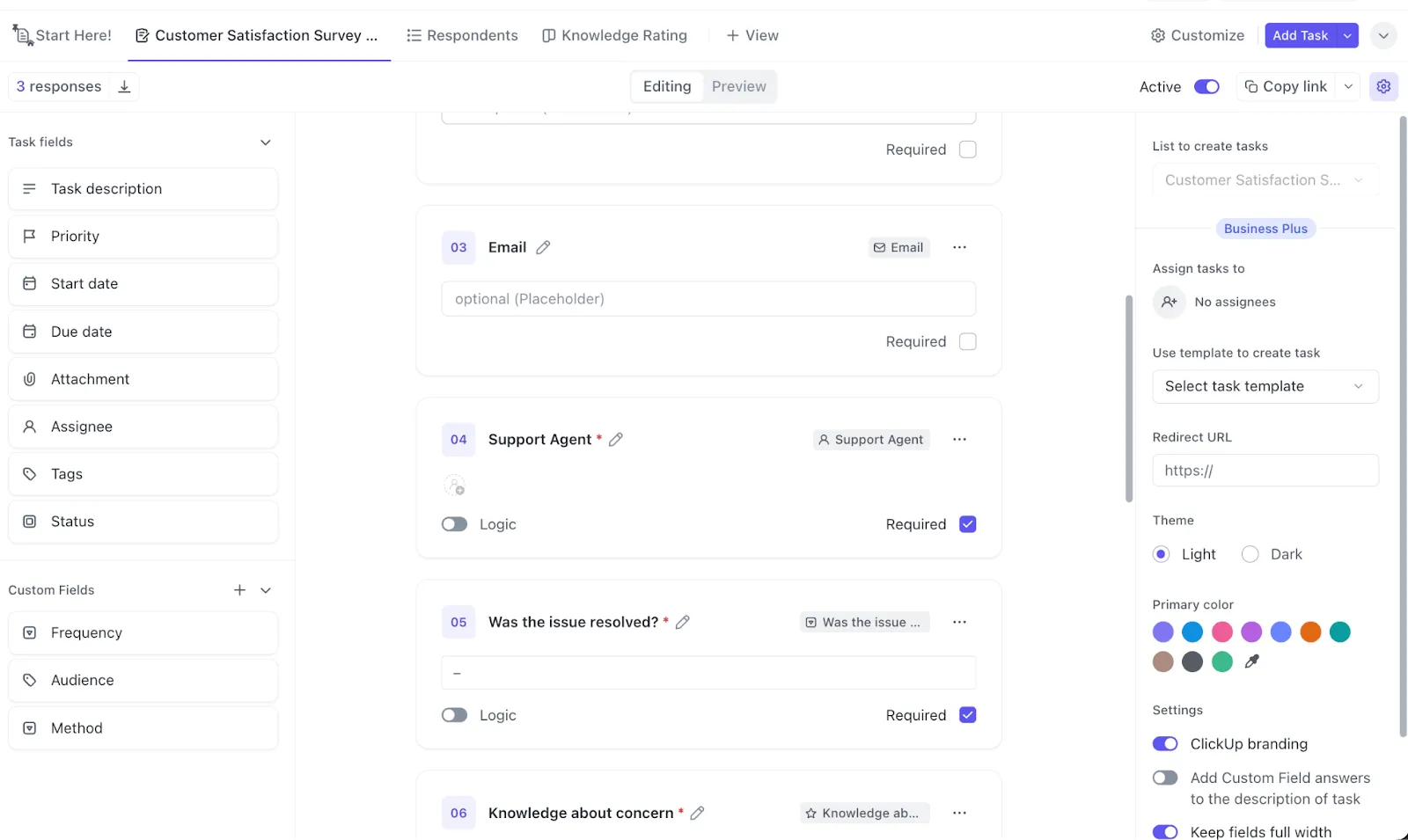This screenshot has width=1408, height=840.
Task: Edit Knowledge about concern title pencil
Action: (697, 813)
